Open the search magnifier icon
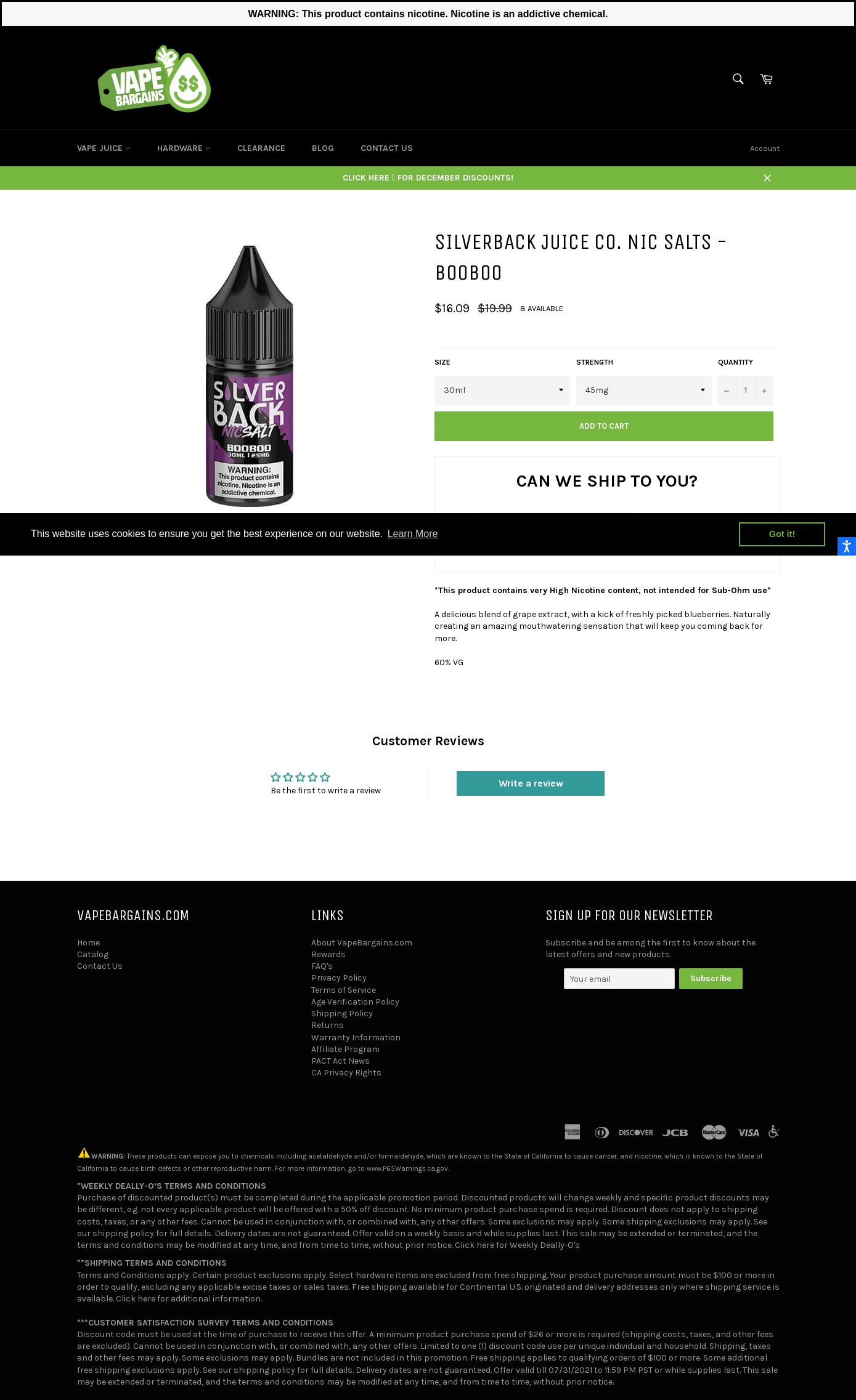 coord(738,79)
